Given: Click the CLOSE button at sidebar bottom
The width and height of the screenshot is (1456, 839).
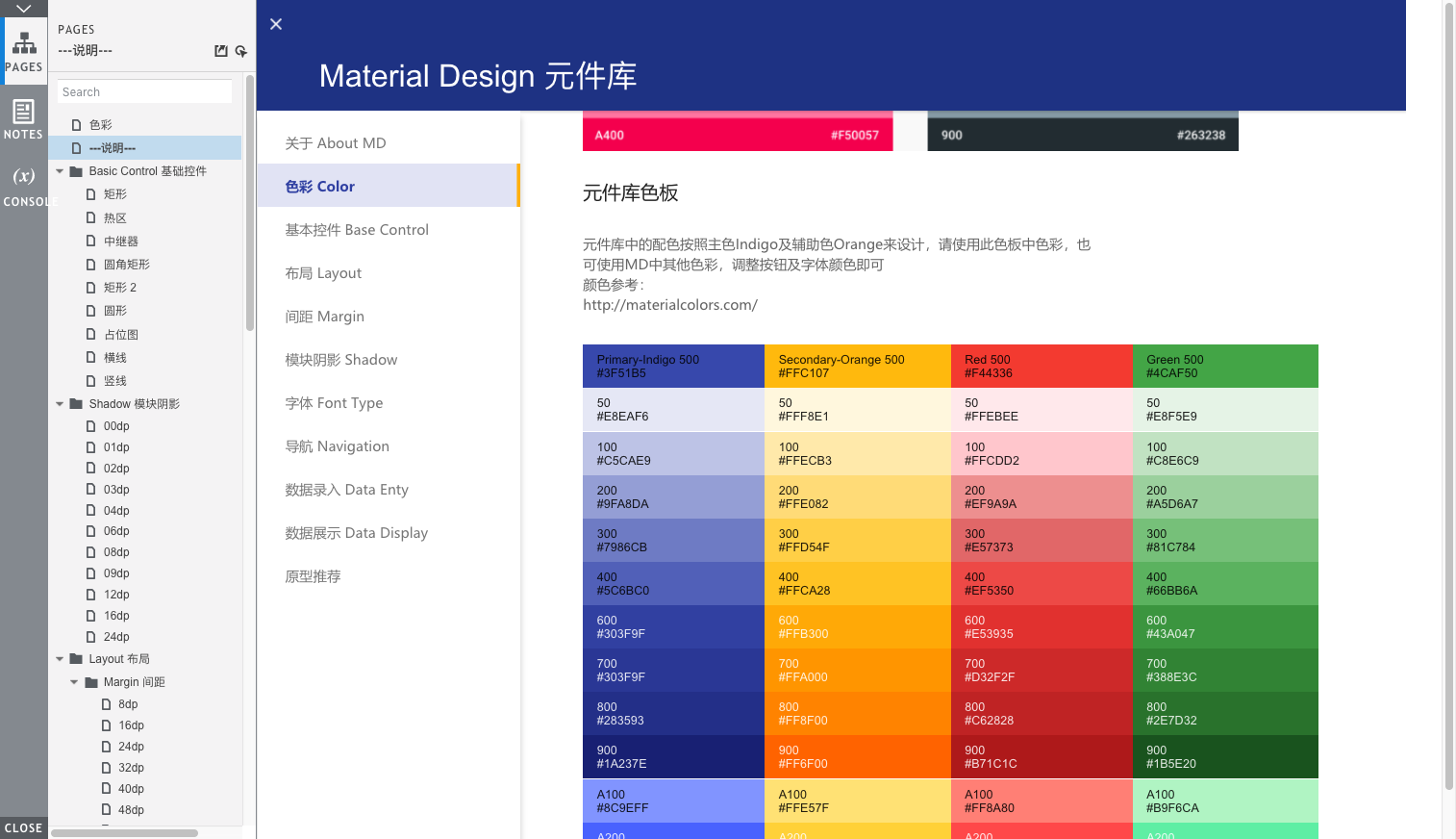Looking at the screenshot, I should point(24,827).
